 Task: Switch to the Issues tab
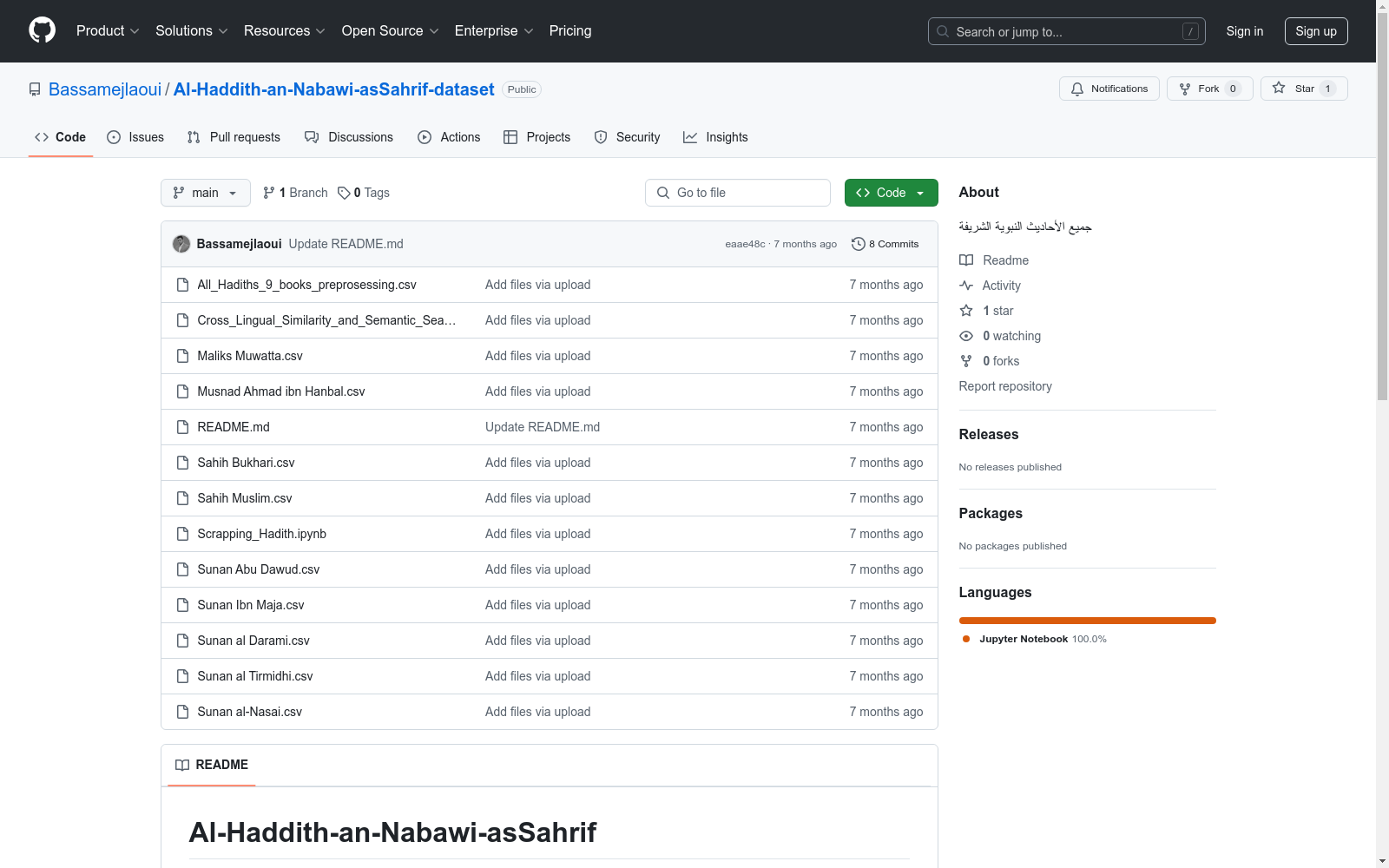[x=135, y=137]
